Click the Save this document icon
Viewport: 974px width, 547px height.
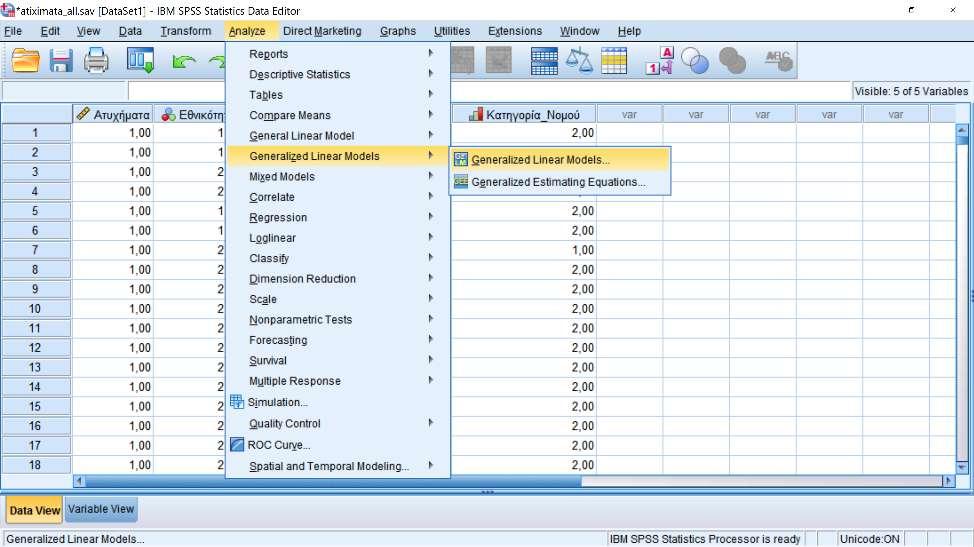point(61,61)
